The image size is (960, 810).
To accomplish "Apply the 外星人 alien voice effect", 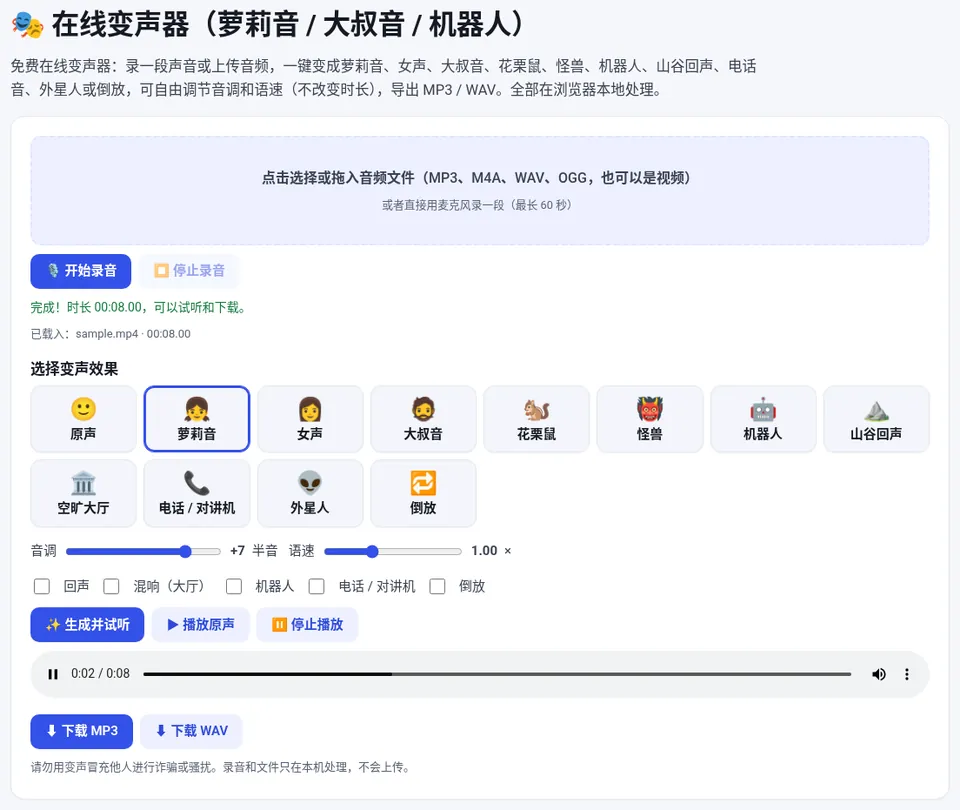I will (310, 493).
